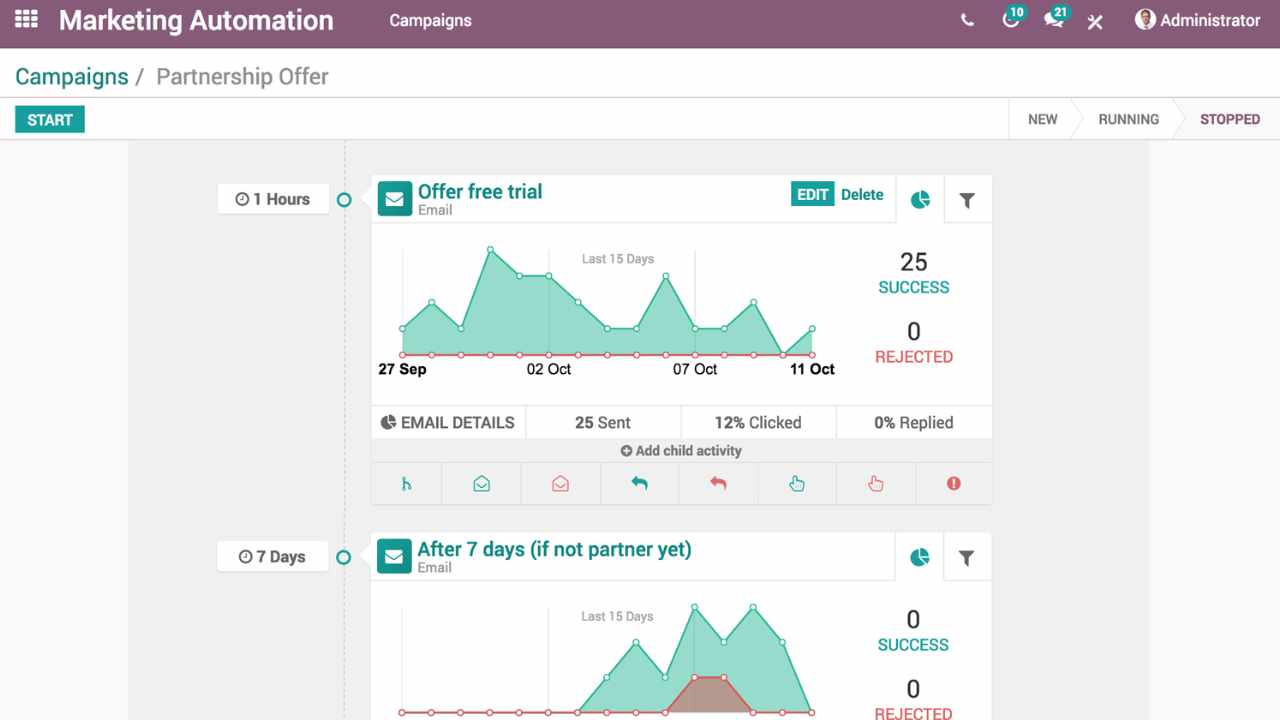1280x720 pixels.
Task: Open activities clock icon with badge 10
Action: tap(1013, 18)
